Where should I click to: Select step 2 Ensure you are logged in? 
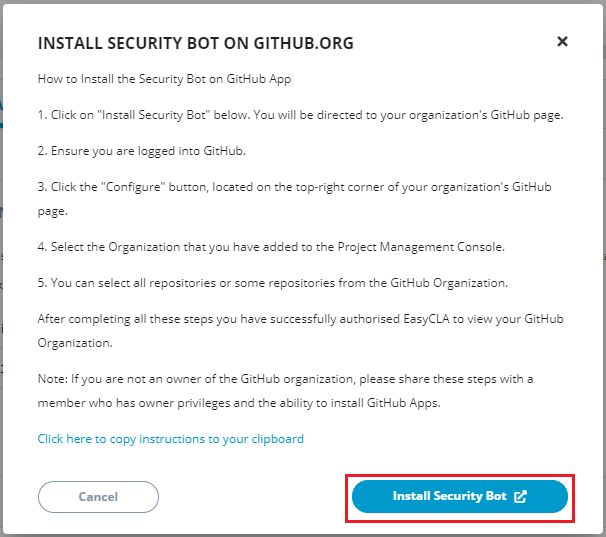tap(141, 151)
